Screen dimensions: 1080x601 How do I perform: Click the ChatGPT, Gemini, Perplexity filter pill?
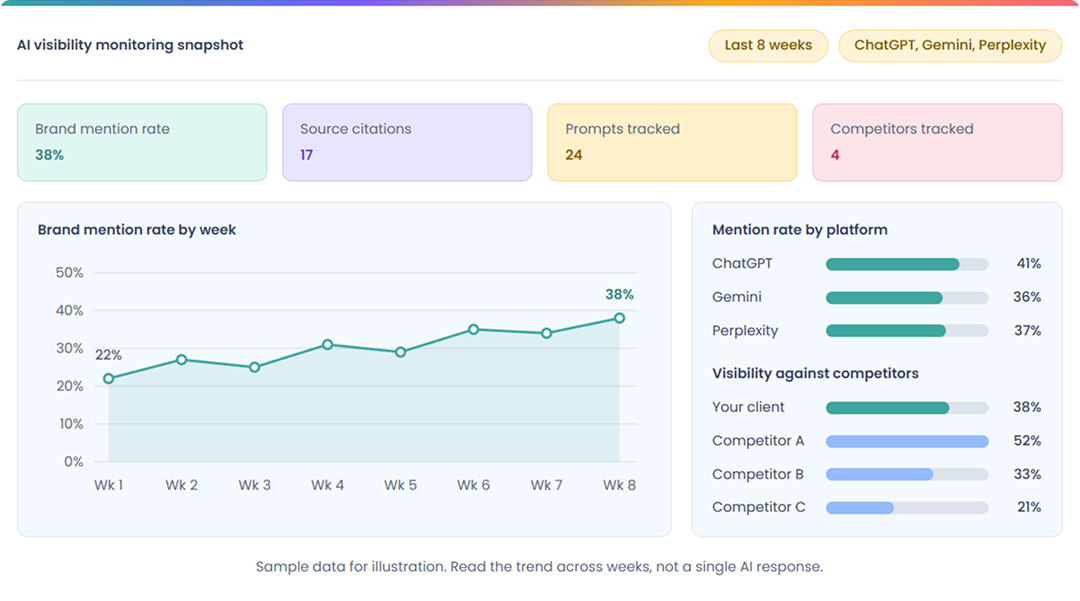pyautogui.click(x=950, y=45)
